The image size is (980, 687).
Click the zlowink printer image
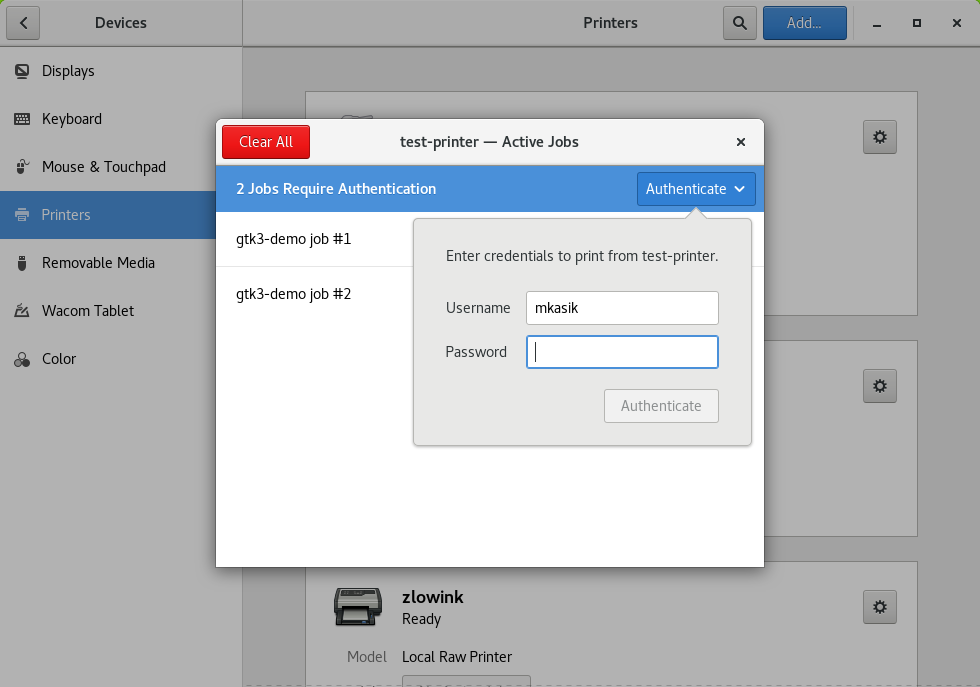tap(358, 606)
